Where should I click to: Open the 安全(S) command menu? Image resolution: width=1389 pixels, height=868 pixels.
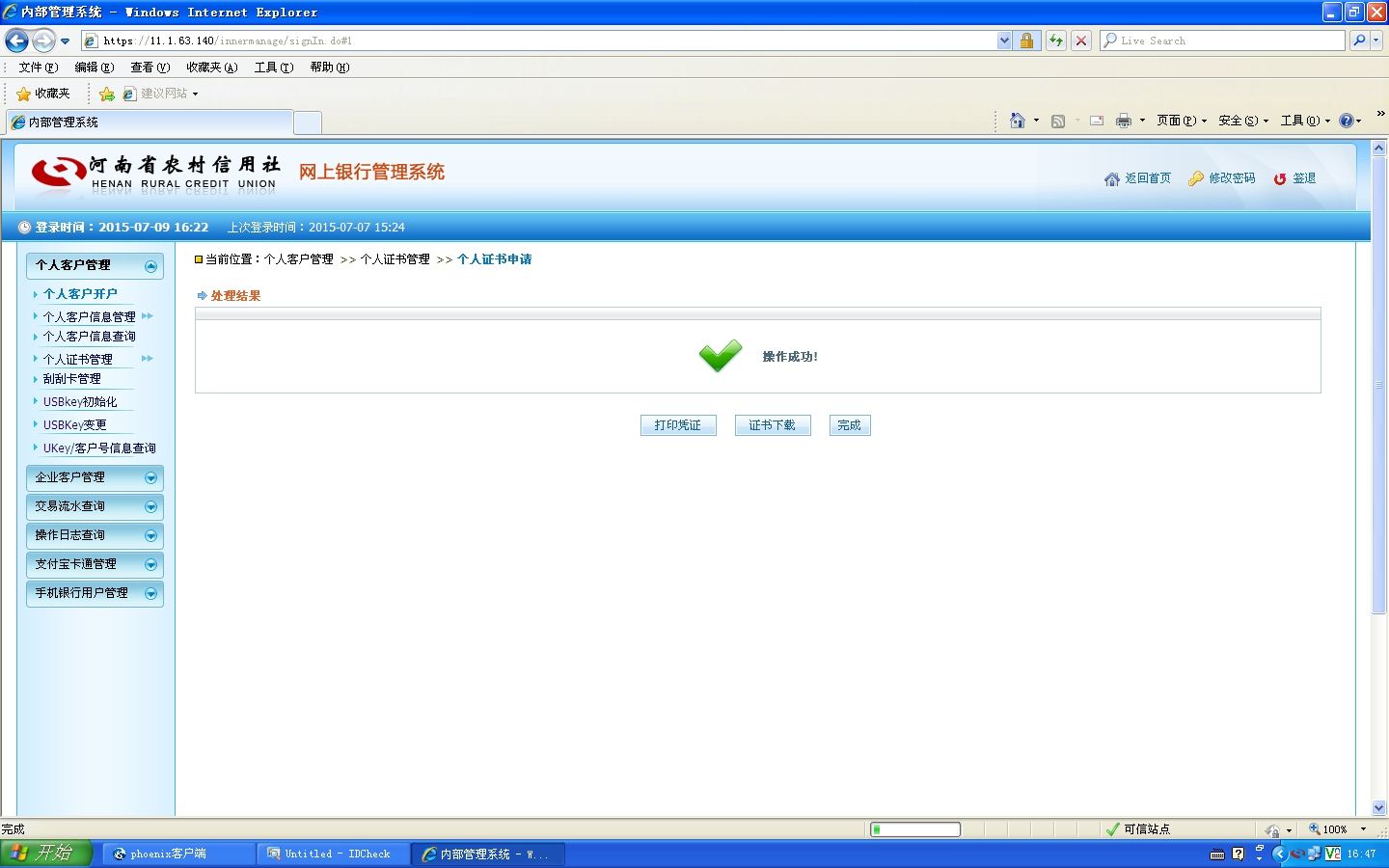(1243, 121)
